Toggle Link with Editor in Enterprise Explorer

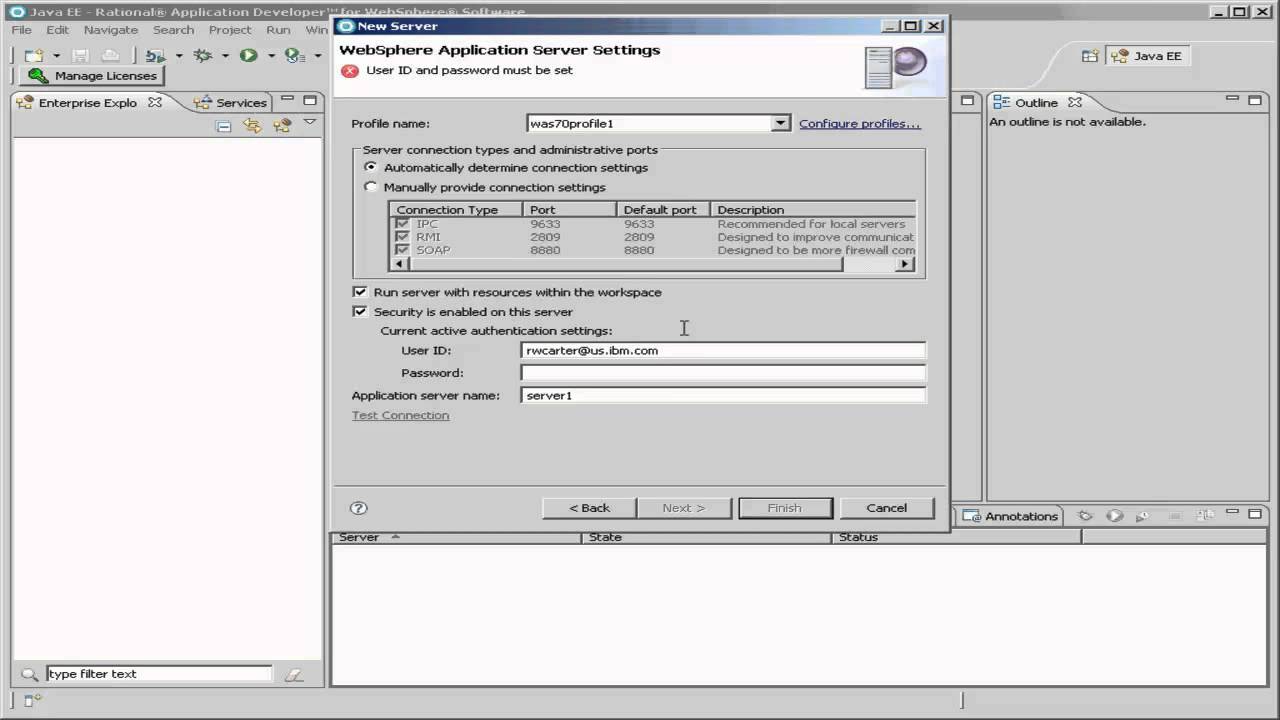click(252, 126)
